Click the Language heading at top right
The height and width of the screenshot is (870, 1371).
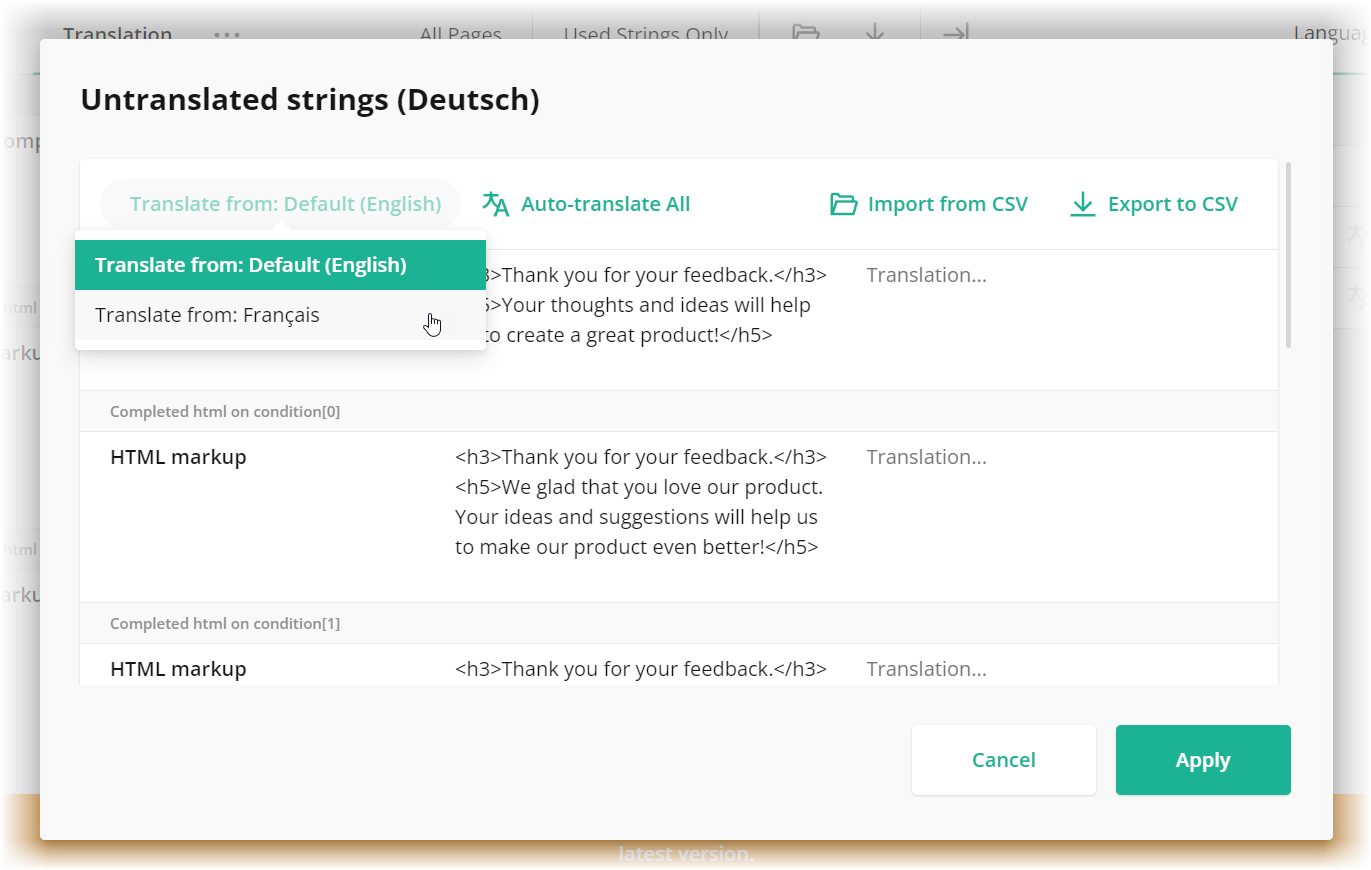1332,32
